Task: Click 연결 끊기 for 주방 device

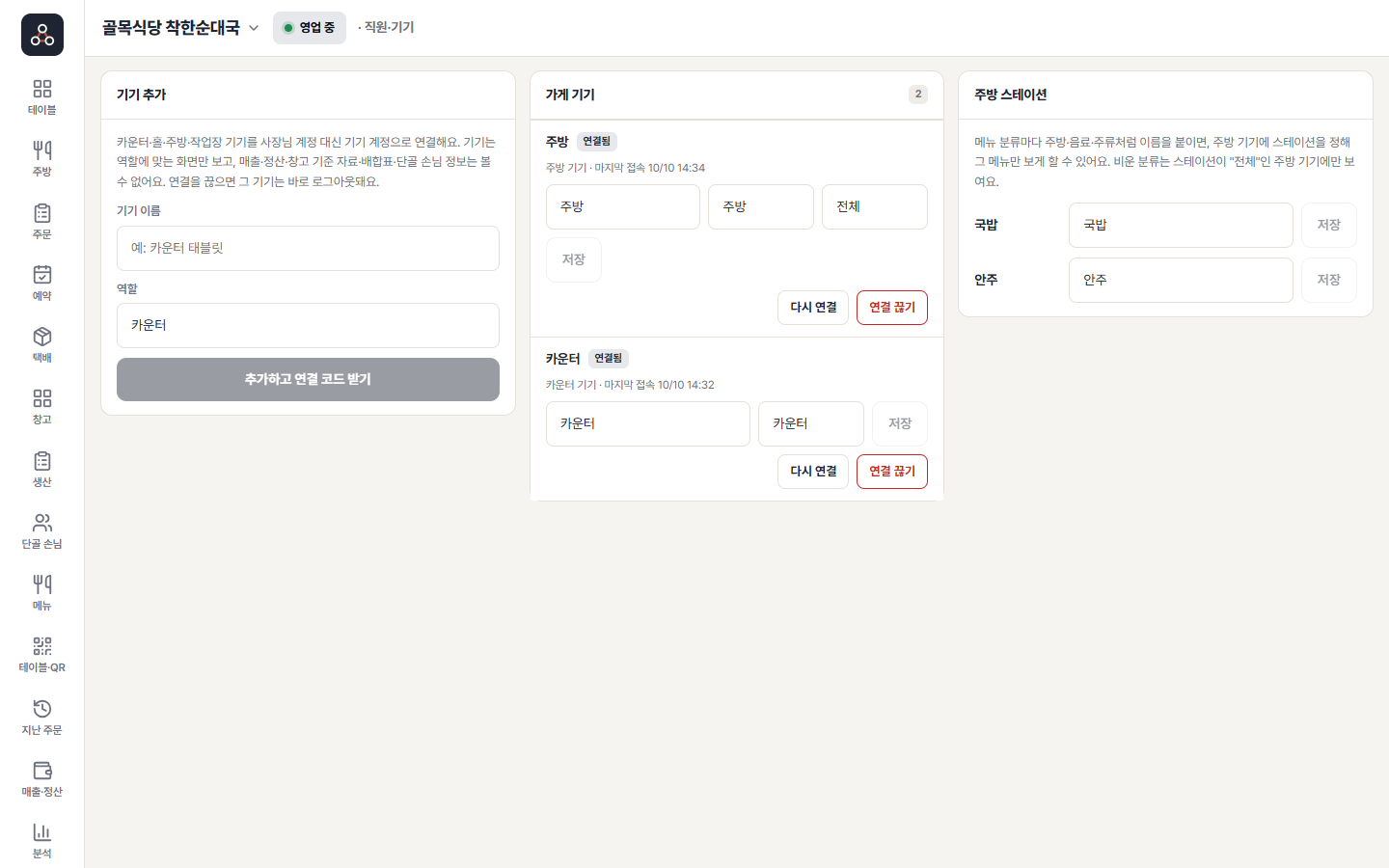Action: click(892, 308)
